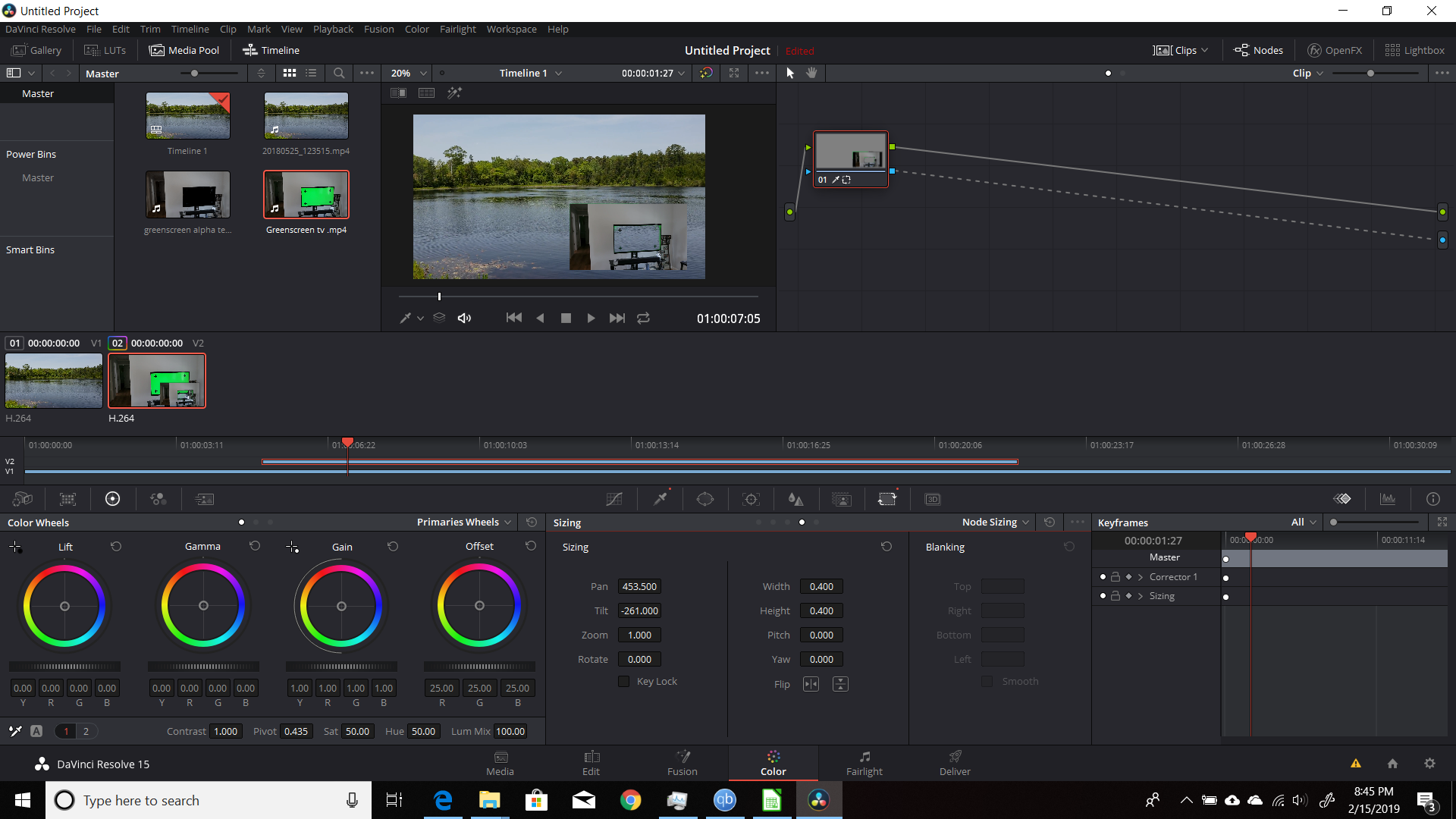Switch to the Deliver page tab
The image size is (1456, 819).
click(x=955, y=763)
